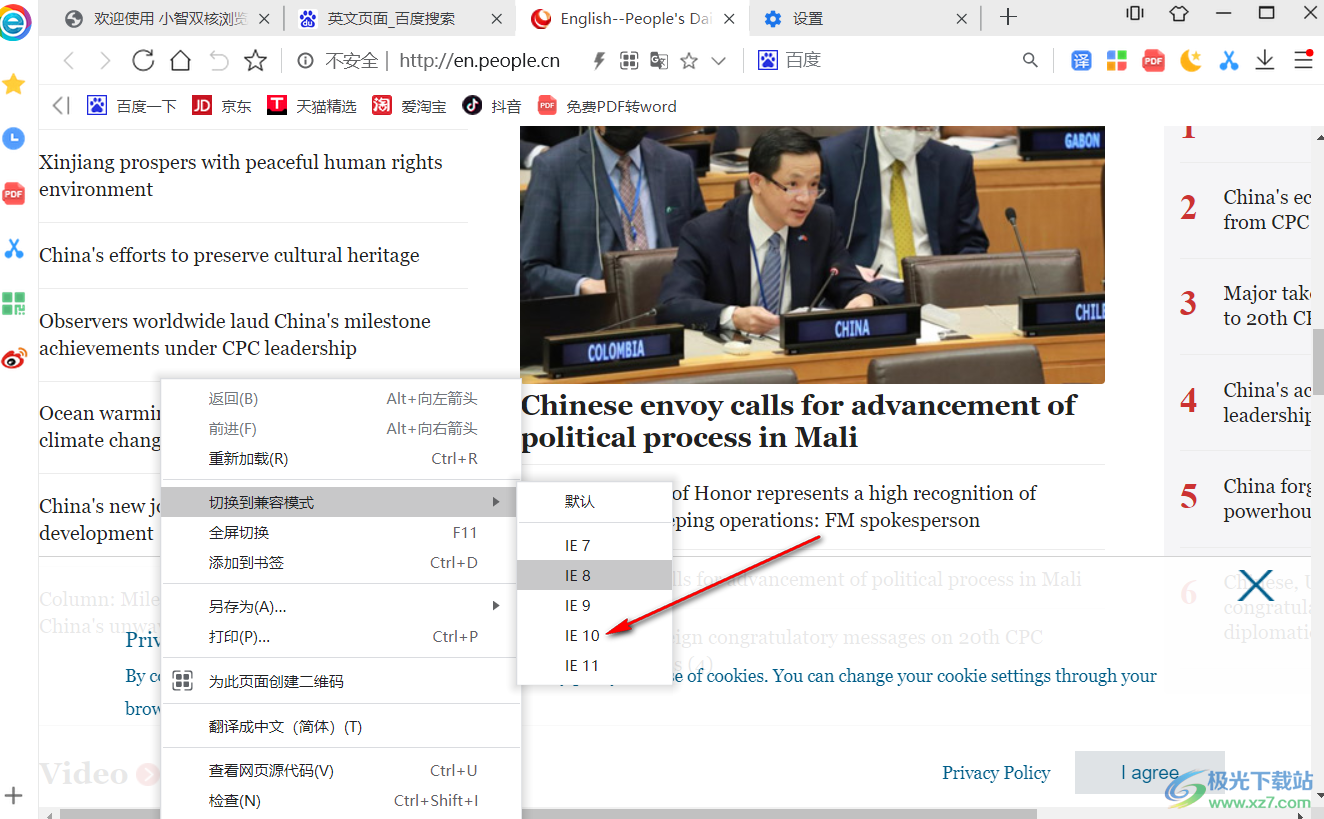Select 为此页面创建二维码 menu entry
1324x819 pixels.
[341, 681]
